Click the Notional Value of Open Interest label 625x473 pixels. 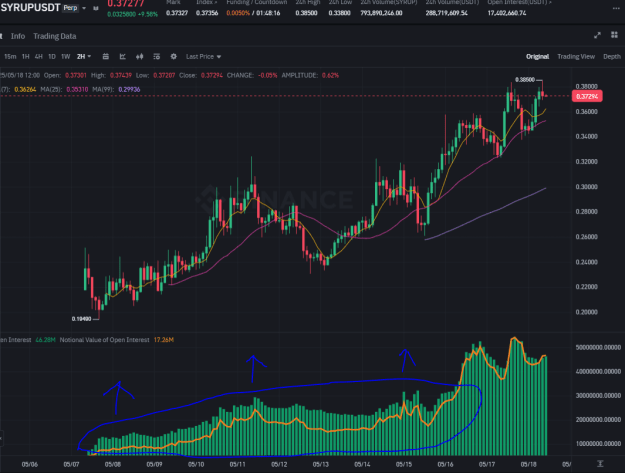point(104,340)
